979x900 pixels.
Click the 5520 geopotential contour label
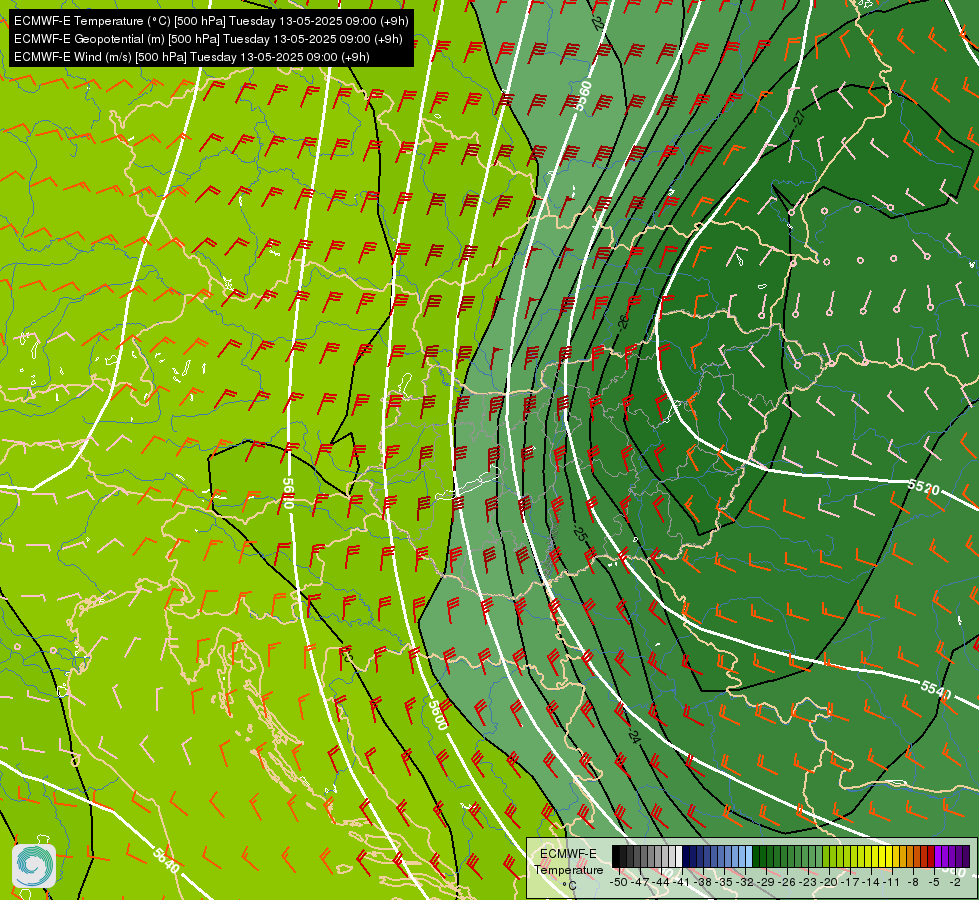[923, 487]
